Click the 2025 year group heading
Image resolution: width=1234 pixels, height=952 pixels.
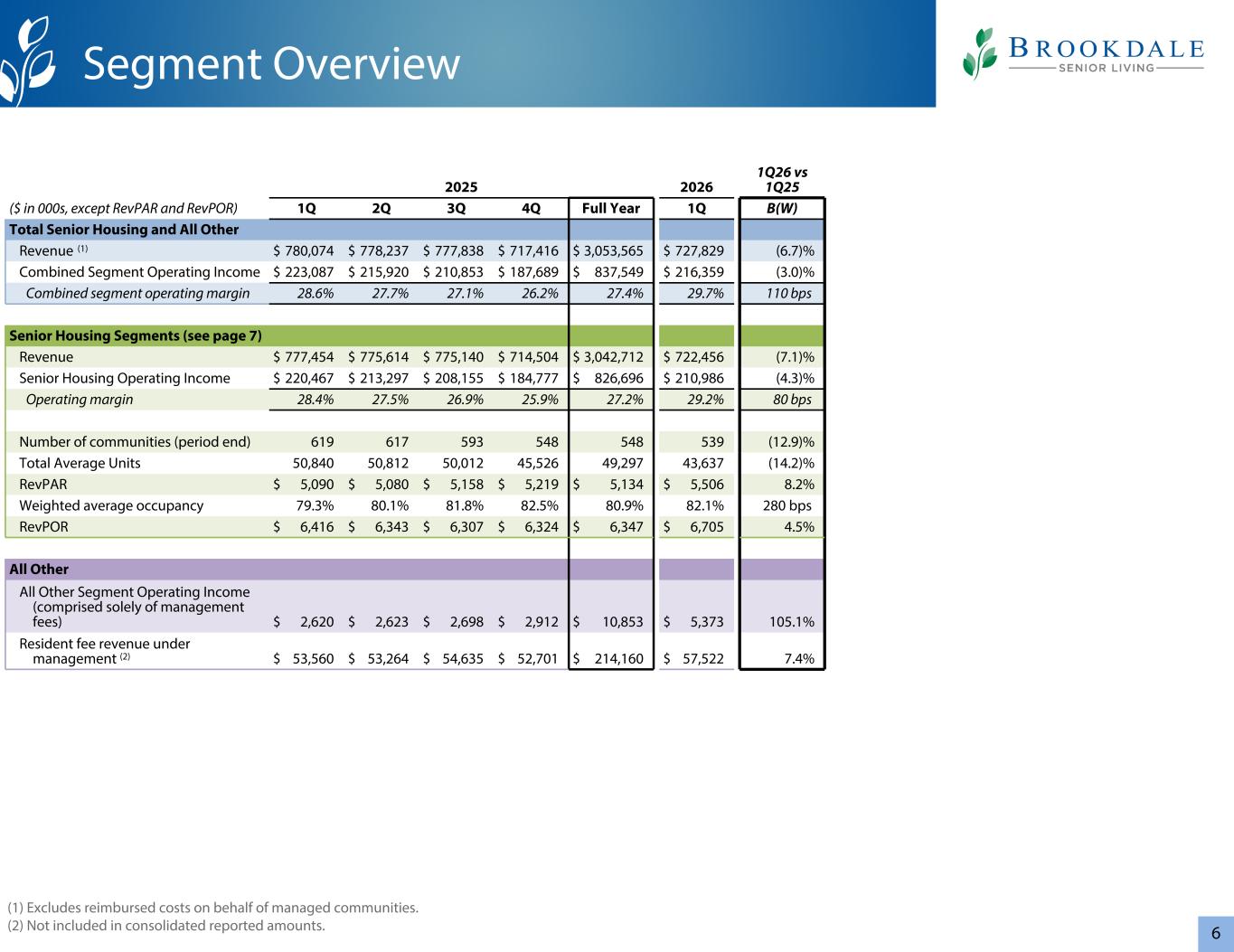(x=461, y=187)
